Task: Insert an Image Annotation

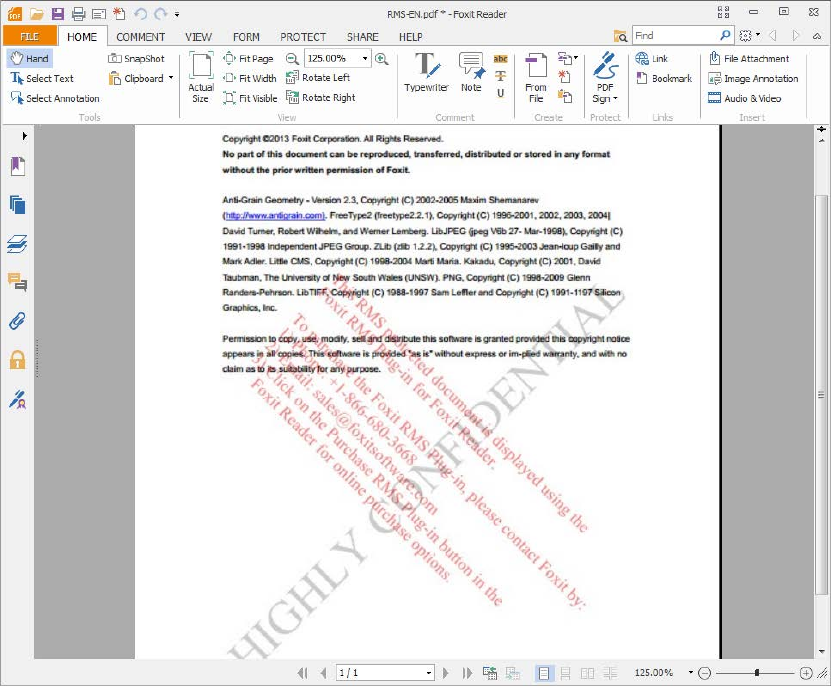Action: click(x=753, y=78)
